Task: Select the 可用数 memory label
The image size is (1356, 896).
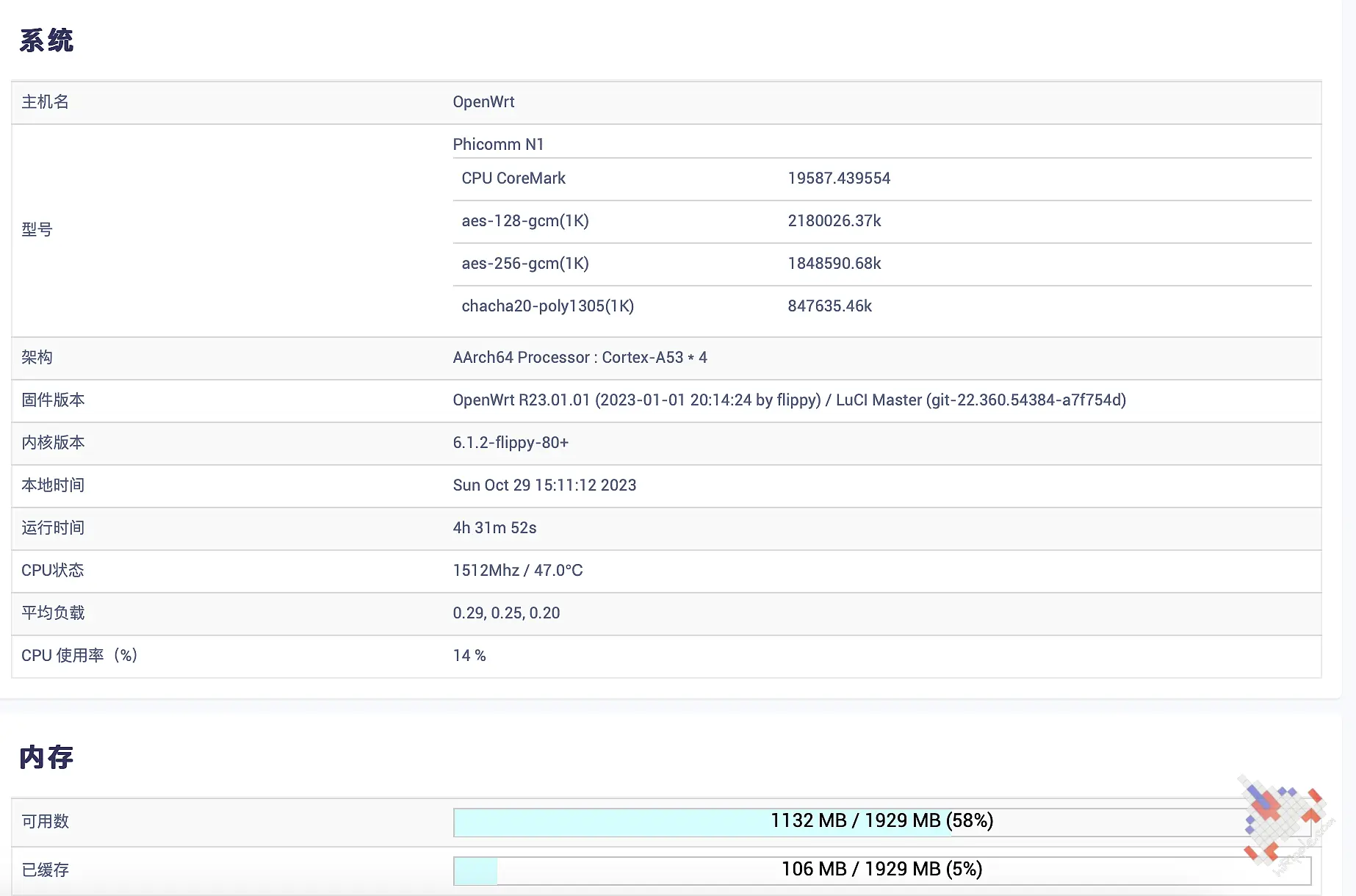Action: coord(45,822)
